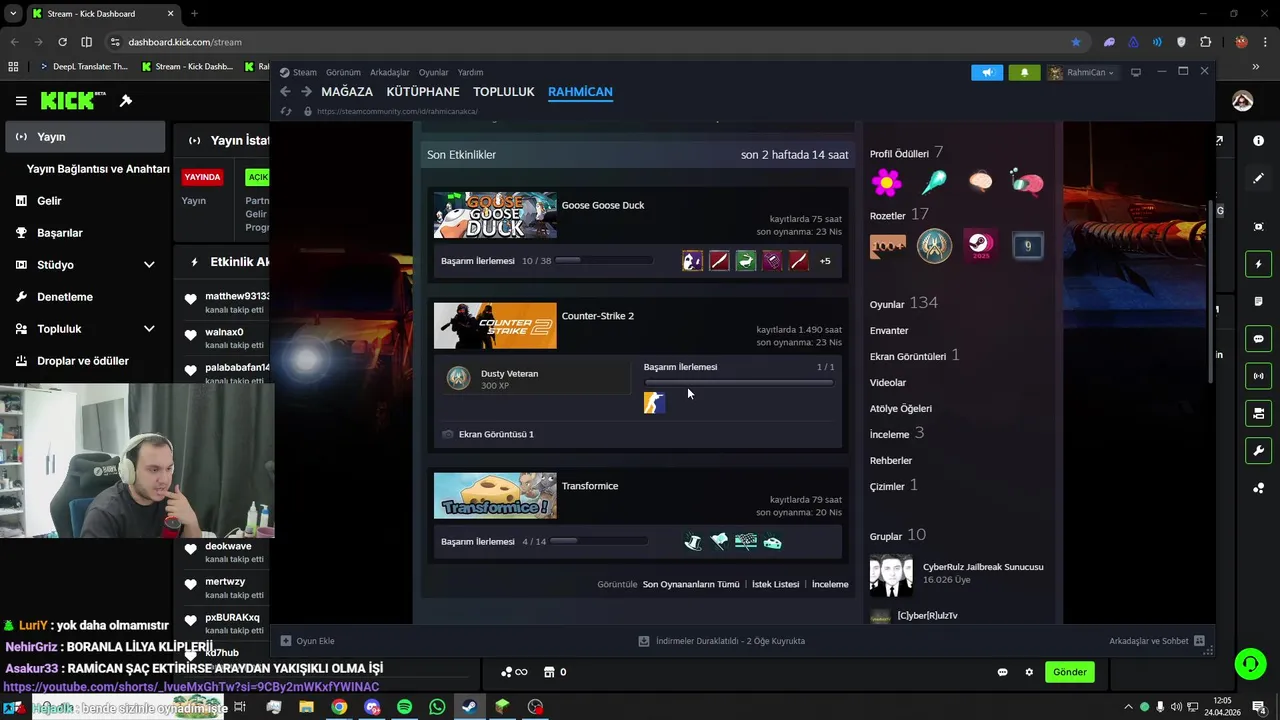
Task: Open the İstek Listesi link
Action: pyautogui.click(x=776, y=584)
